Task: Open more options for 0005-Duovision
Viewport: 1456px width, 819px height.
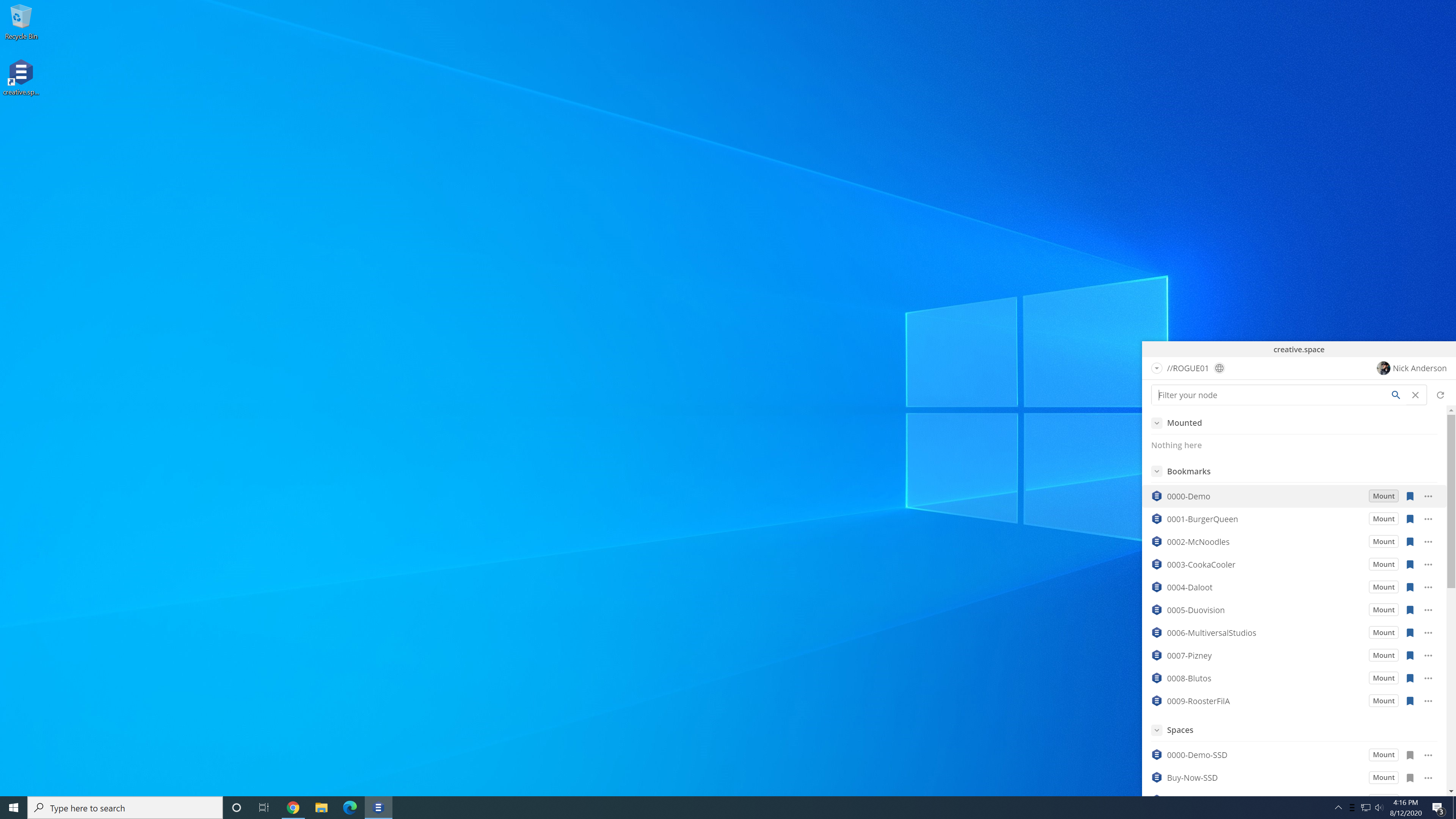Action: [1428, 610]
